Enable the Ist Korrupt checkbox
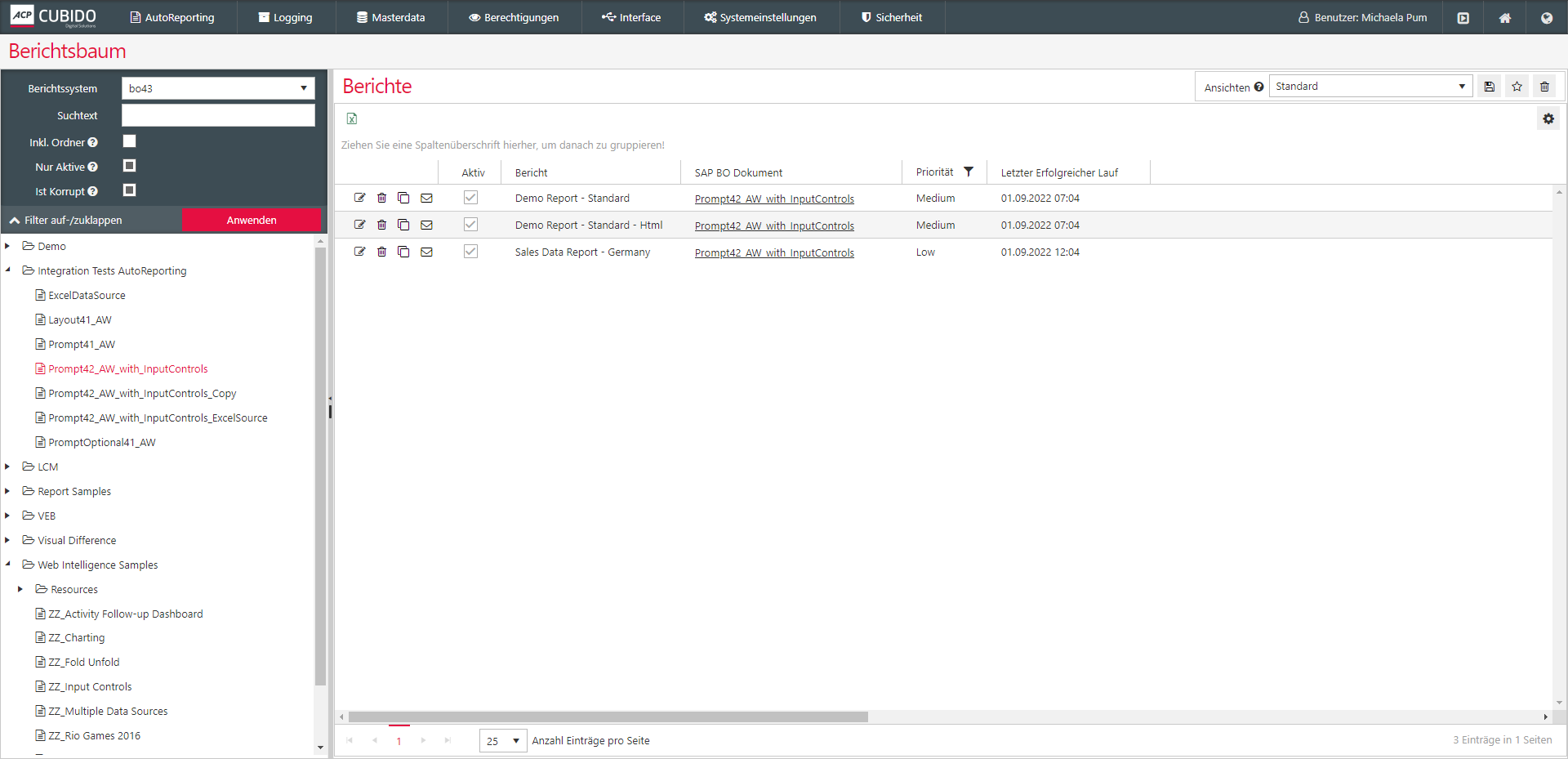 click(129, 190)
